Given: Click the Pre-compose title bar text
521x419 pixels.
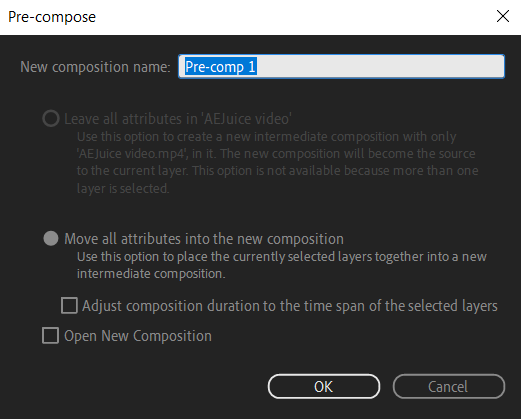Looking at the screenshot, I should (52, 17).
